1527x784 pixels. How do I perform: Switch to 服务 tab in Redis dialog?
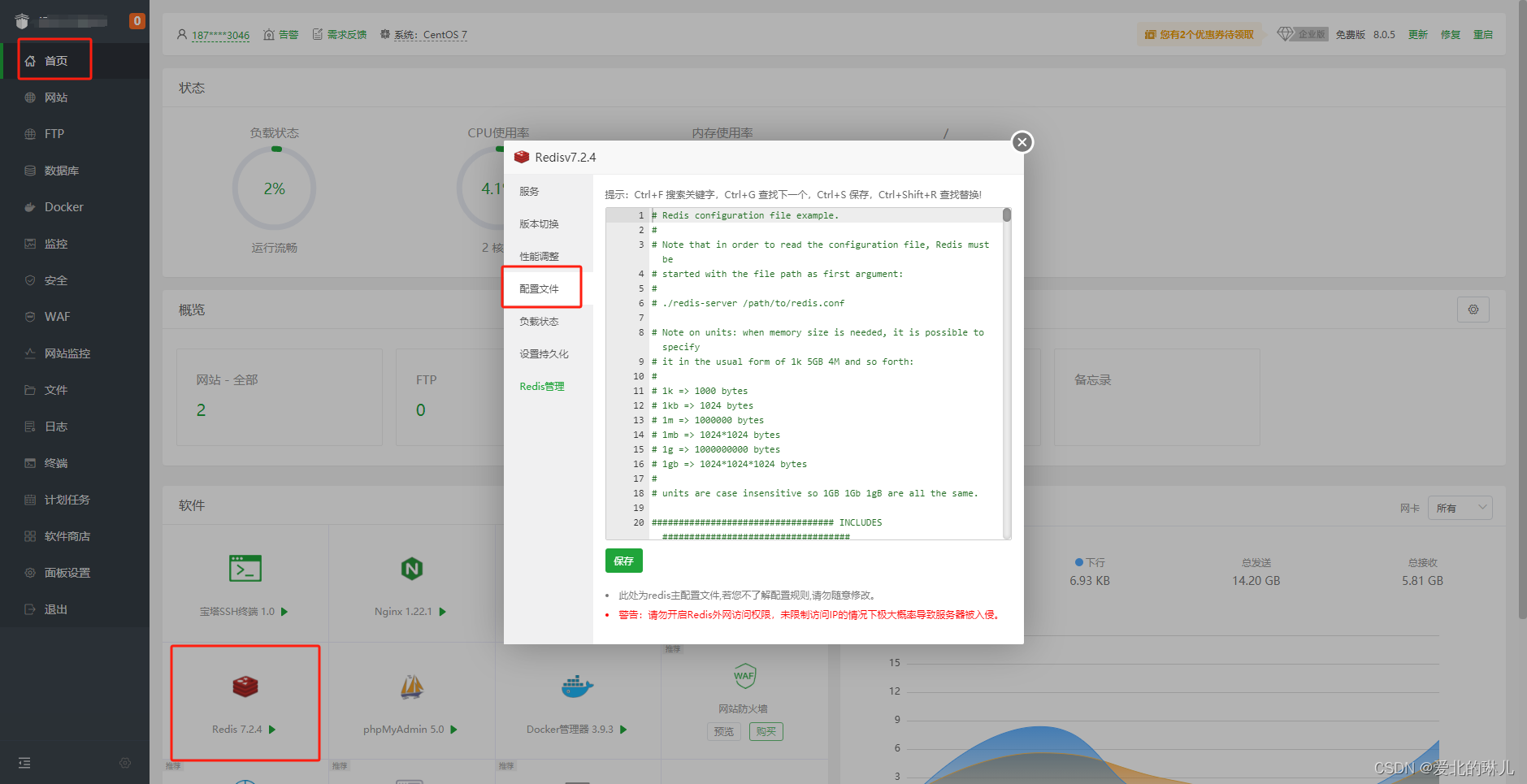click(x=549, y=192)
